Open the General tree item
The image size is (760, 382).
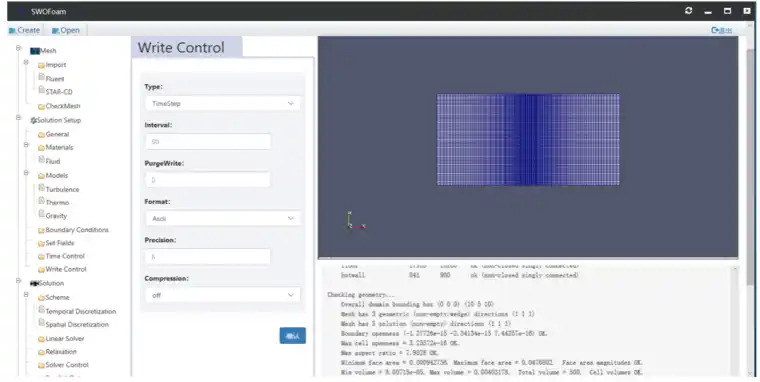click(x=53, y=134)
